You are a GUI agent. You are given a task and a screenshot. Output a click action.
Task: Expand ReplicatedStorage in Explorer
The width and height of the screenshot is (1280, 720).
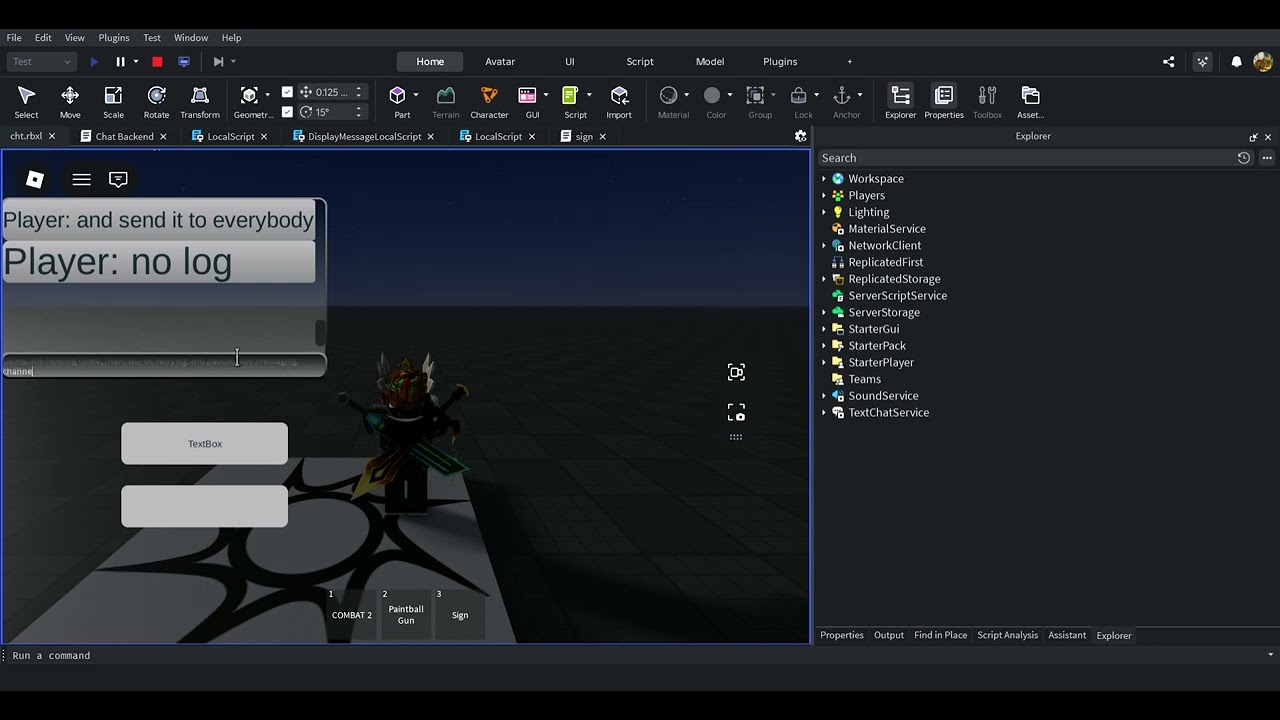[824, 279]
